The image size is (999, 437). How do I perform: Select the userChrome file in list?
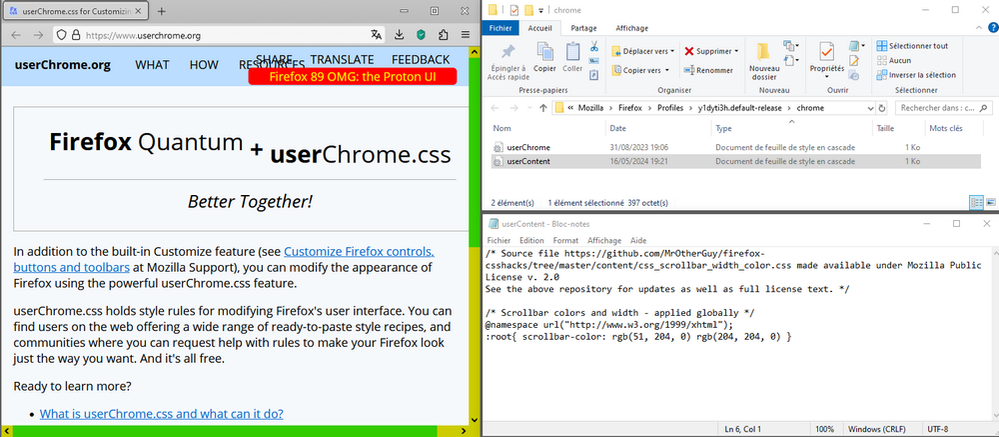click(x=528, y=147)
